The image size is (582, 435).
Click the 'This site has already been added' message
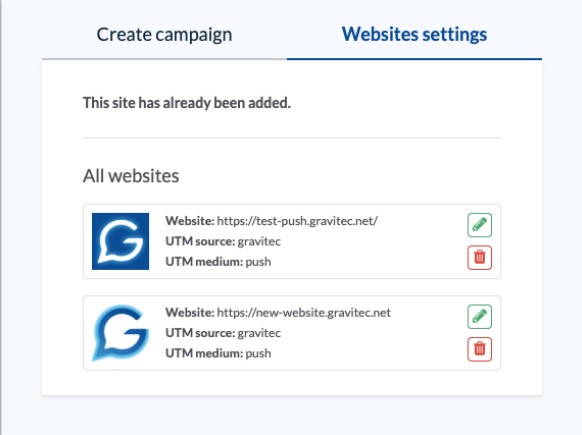click(187, 103)
